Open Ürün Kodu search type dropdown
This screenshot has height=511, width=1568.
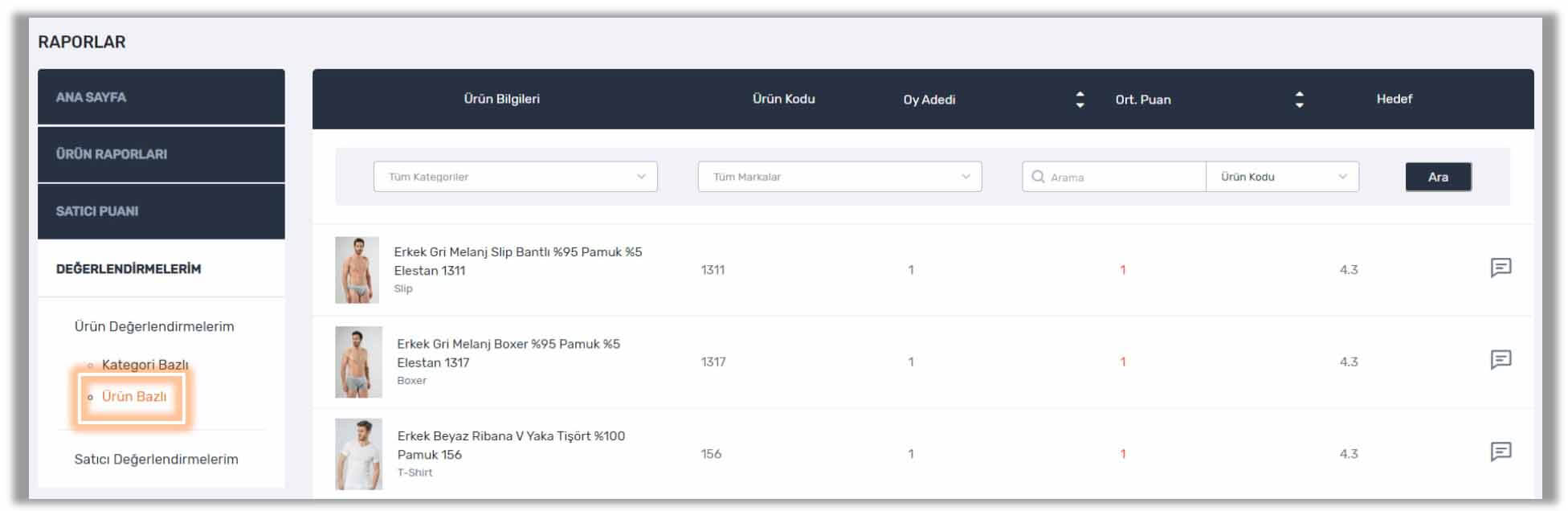click(1283, 177)
